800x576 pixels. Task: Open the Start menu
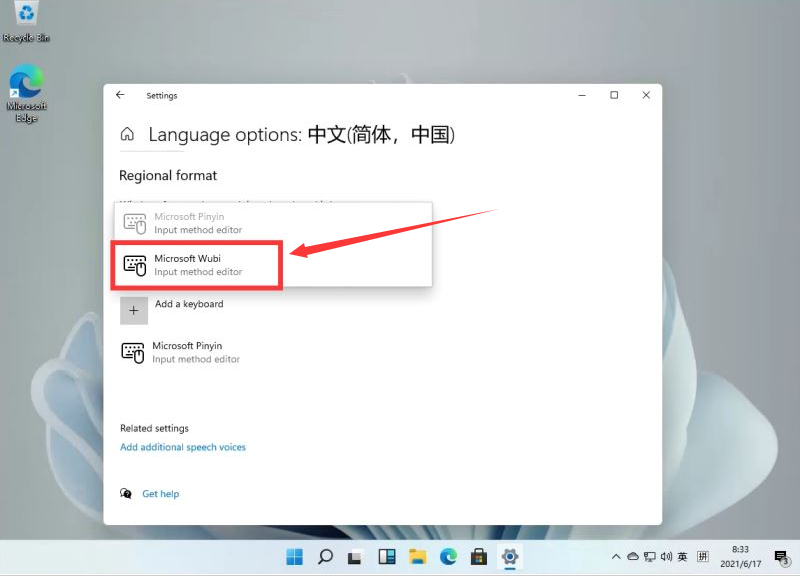(294, 556)
